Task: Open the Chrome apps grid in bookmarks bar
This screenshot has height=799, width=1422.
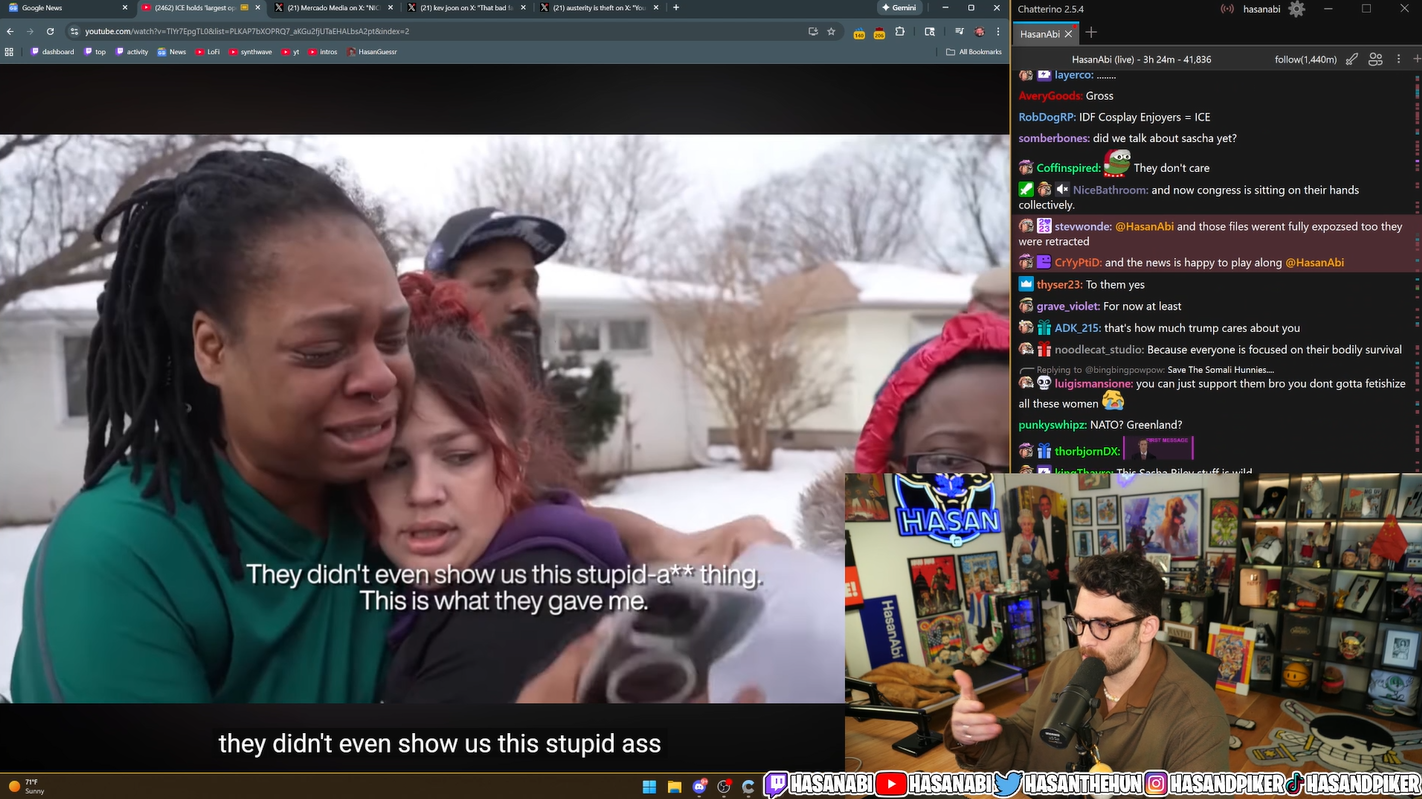Action: click(9, 52)
